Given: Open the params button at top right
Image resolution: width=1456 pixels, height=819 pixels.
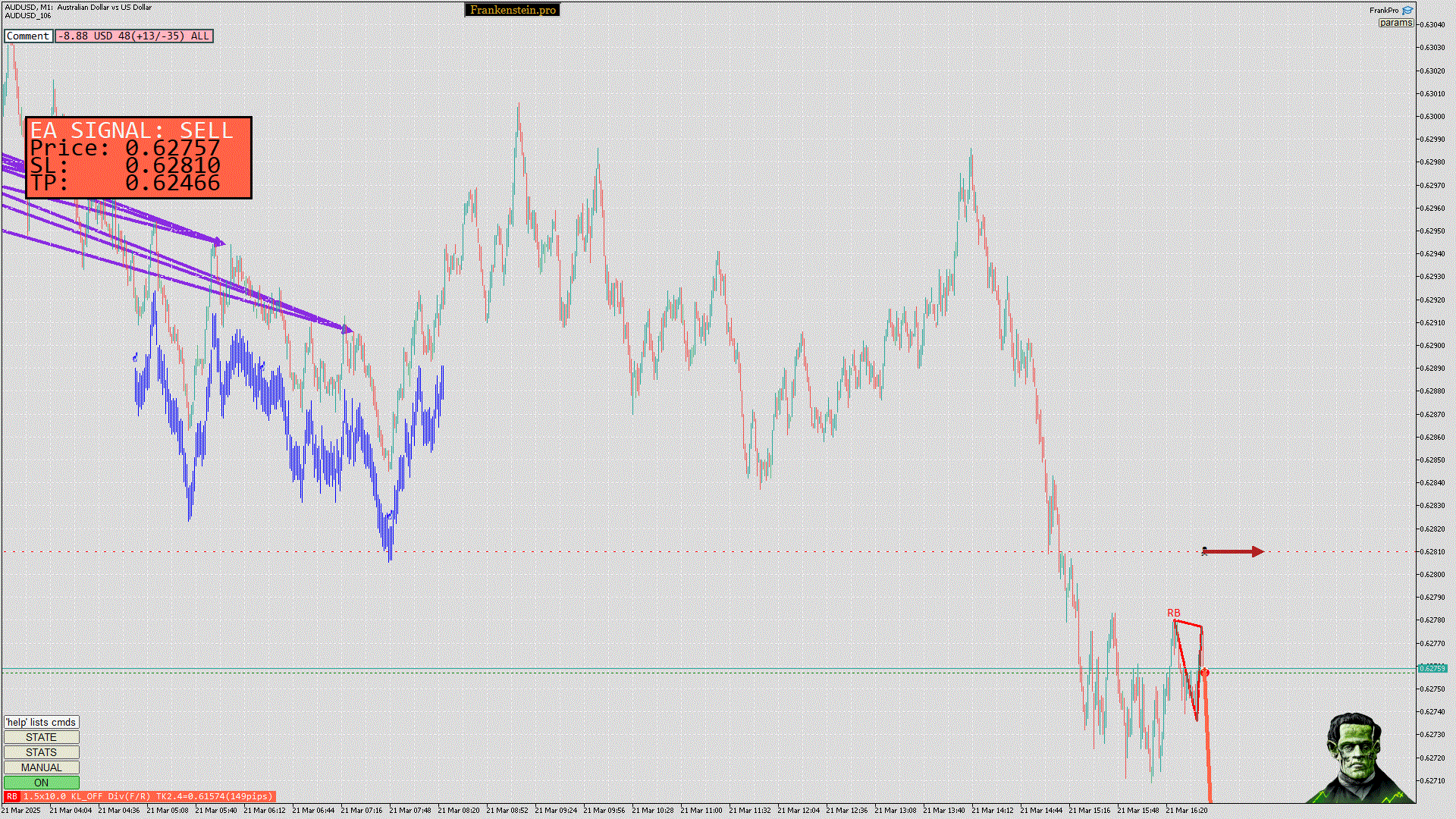Looking at the screenshot, I should coord(1395,23).
